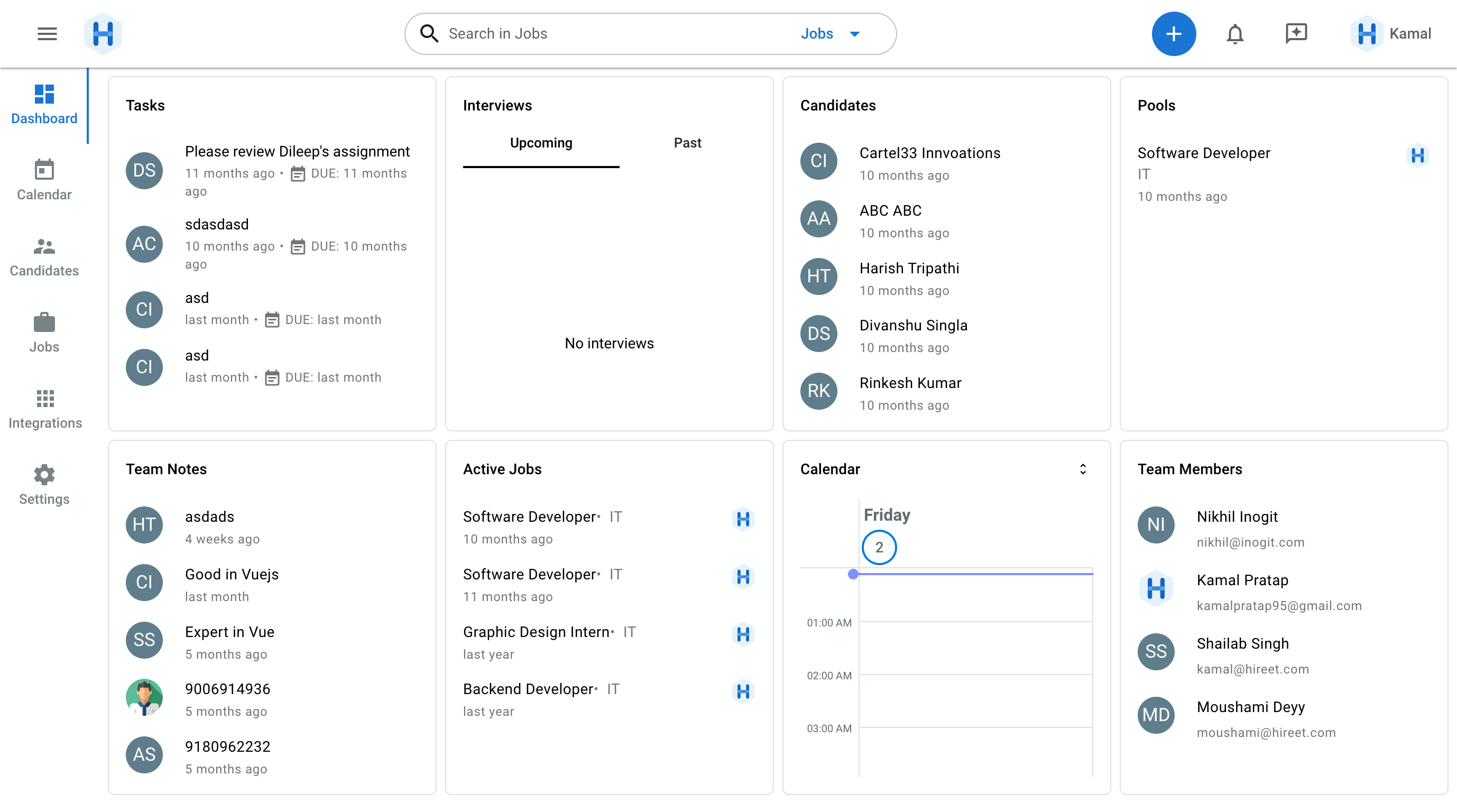
Task: Click AA avatar for ABC ABC
Action: [x=818, y=219]
